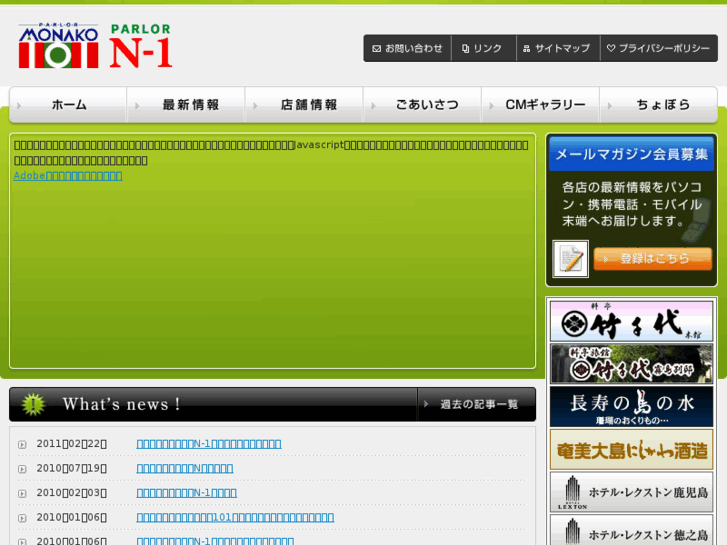Click the Adobe download link
The width and height of the screenshot is (727, 545).
[68, 176]
